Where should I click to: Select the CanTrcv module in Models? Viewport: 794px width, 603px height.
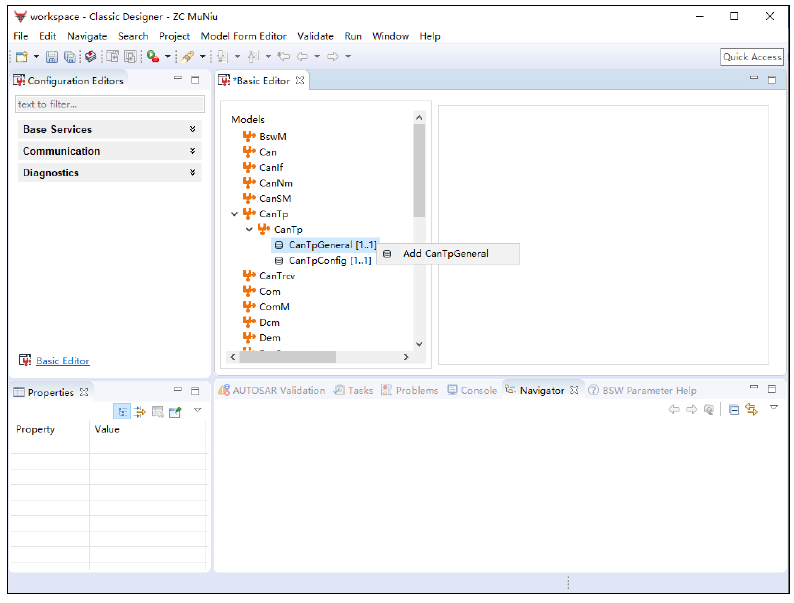276,276
